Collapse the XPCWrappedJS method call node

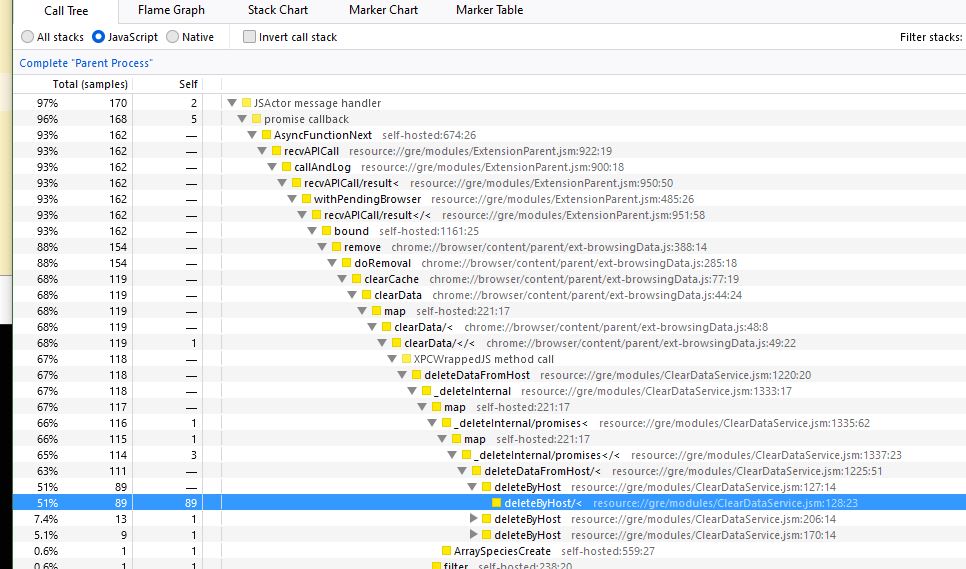point(392,359)
